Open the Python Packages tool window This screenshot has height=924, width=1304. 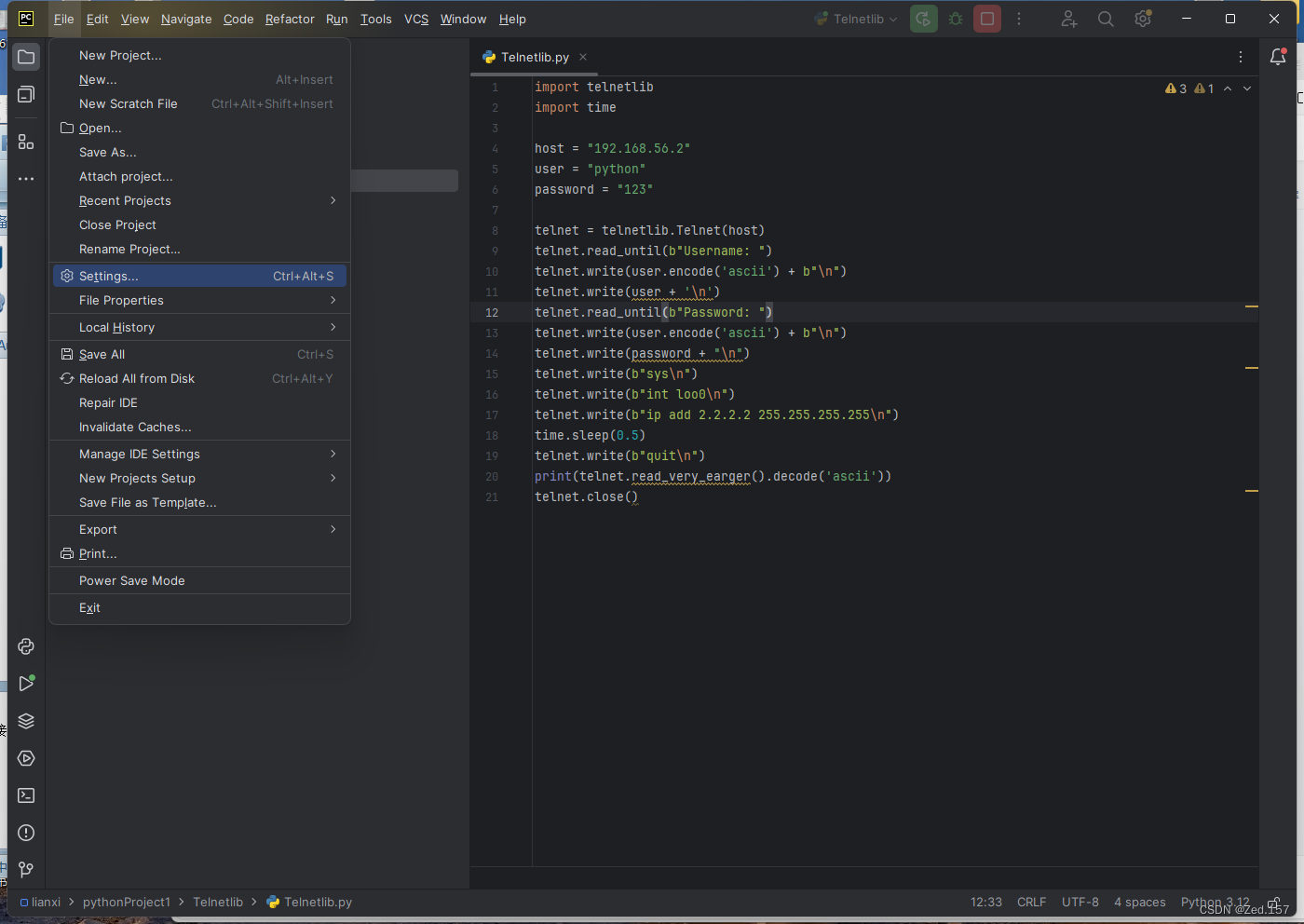coord(25,720)
